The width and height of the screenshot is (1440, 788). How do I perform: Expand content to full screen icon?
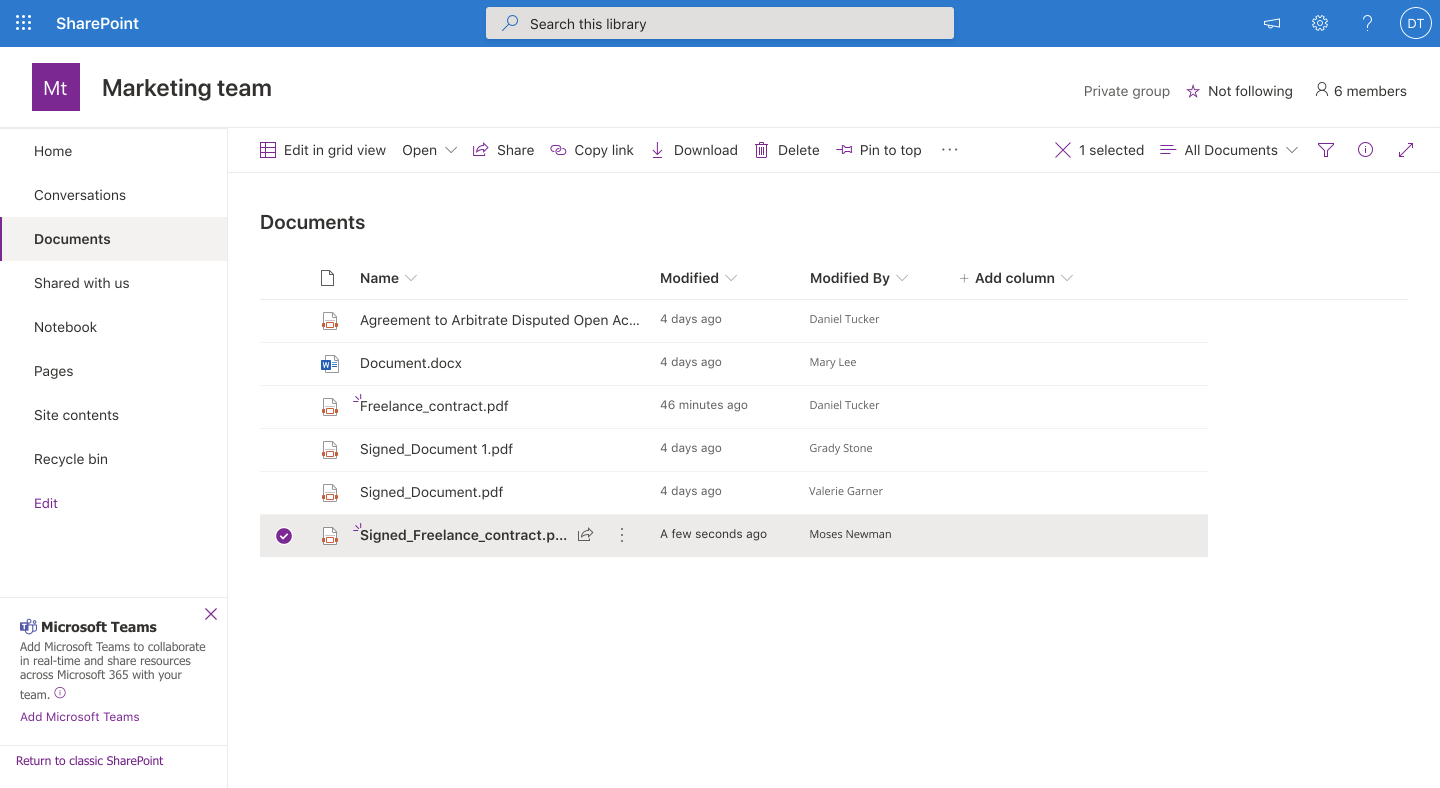click(1406, 150)
